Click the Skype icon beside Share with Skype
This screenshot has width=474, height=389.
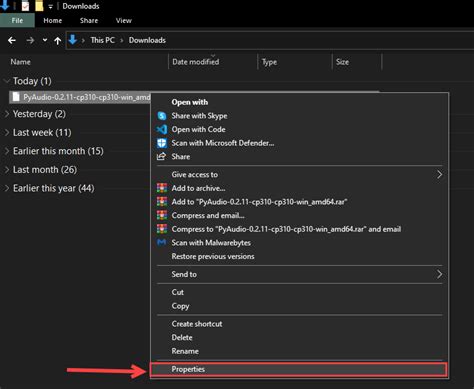(x=162, y=116)
